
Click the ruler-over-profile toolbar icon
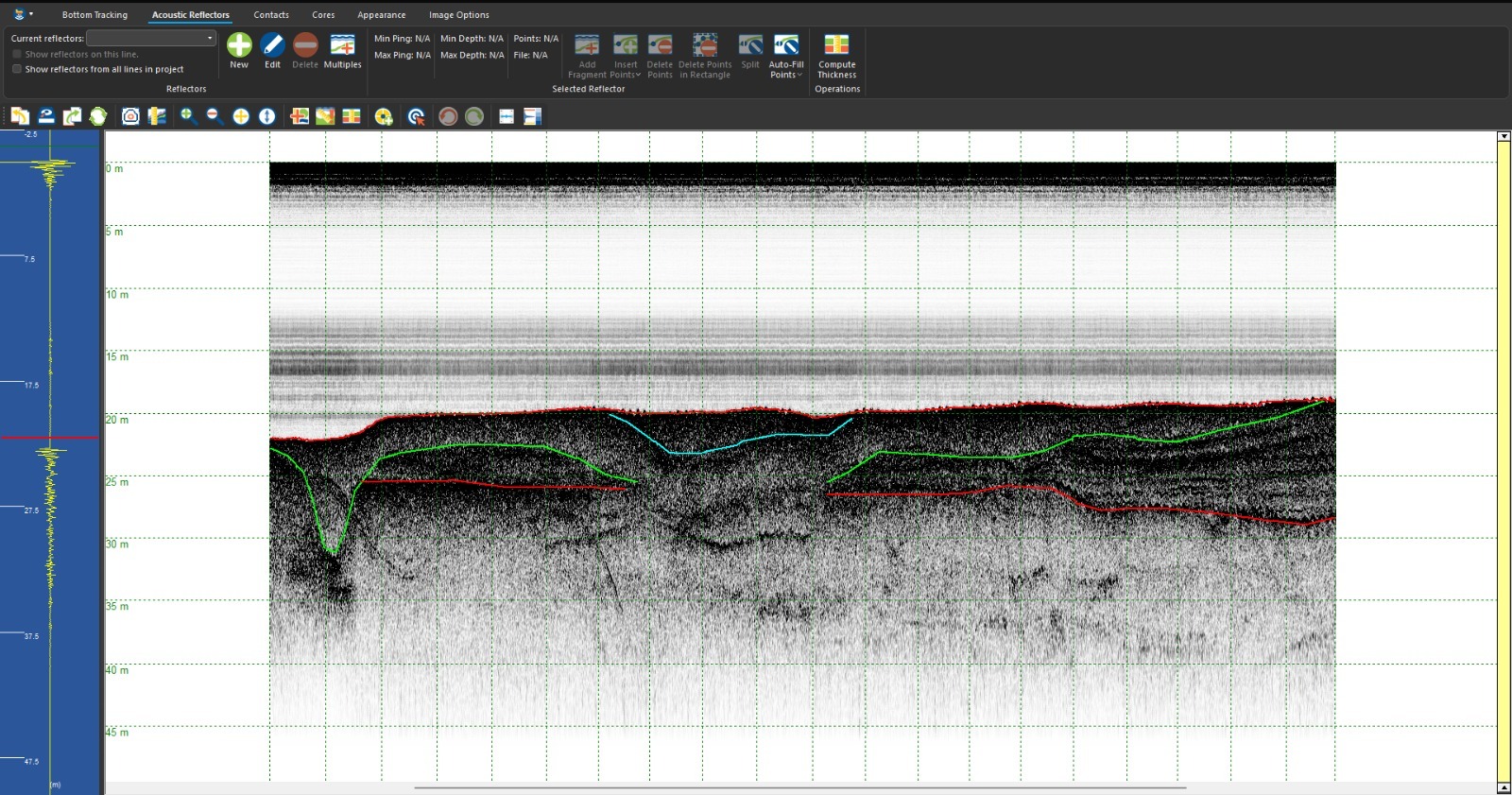(157, 116)
